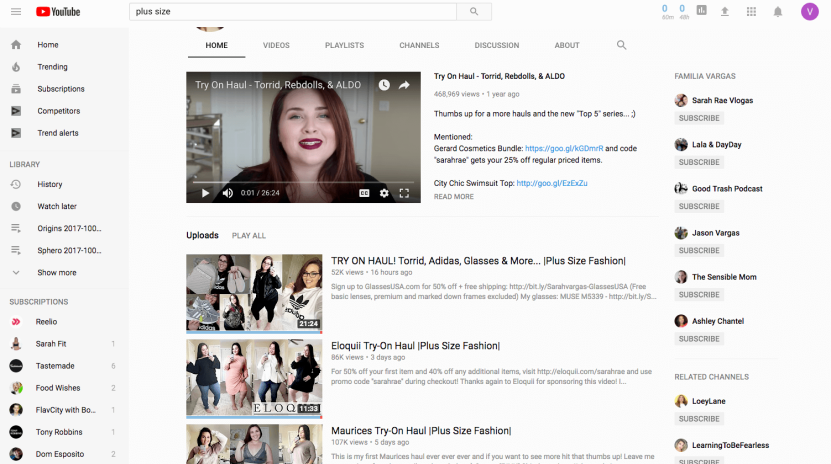Viewport: 831px width, 464px height.
Task: Click the upload video icon
Action: tap(724, 11)
